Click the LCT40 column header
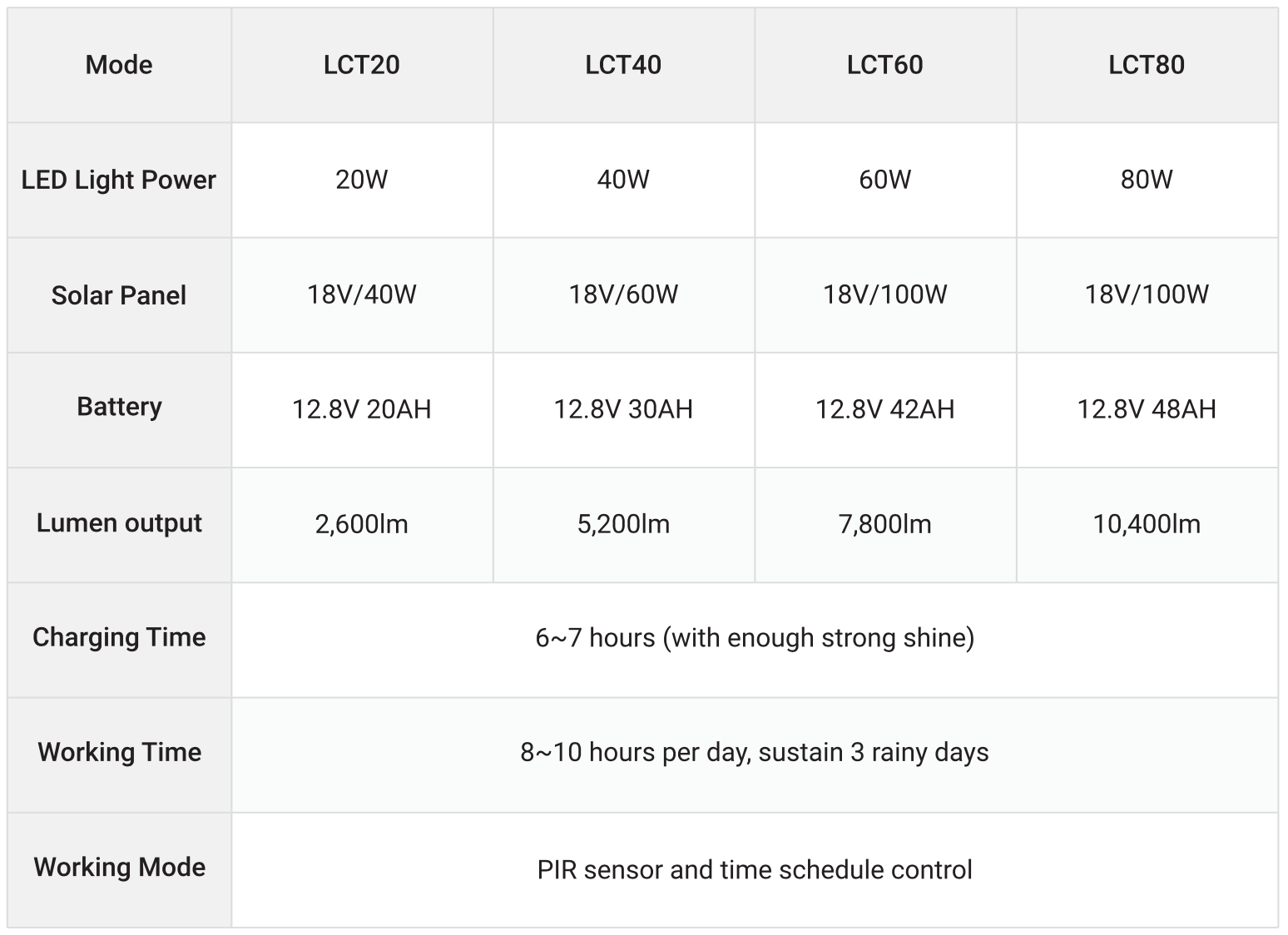 [623, 65]
